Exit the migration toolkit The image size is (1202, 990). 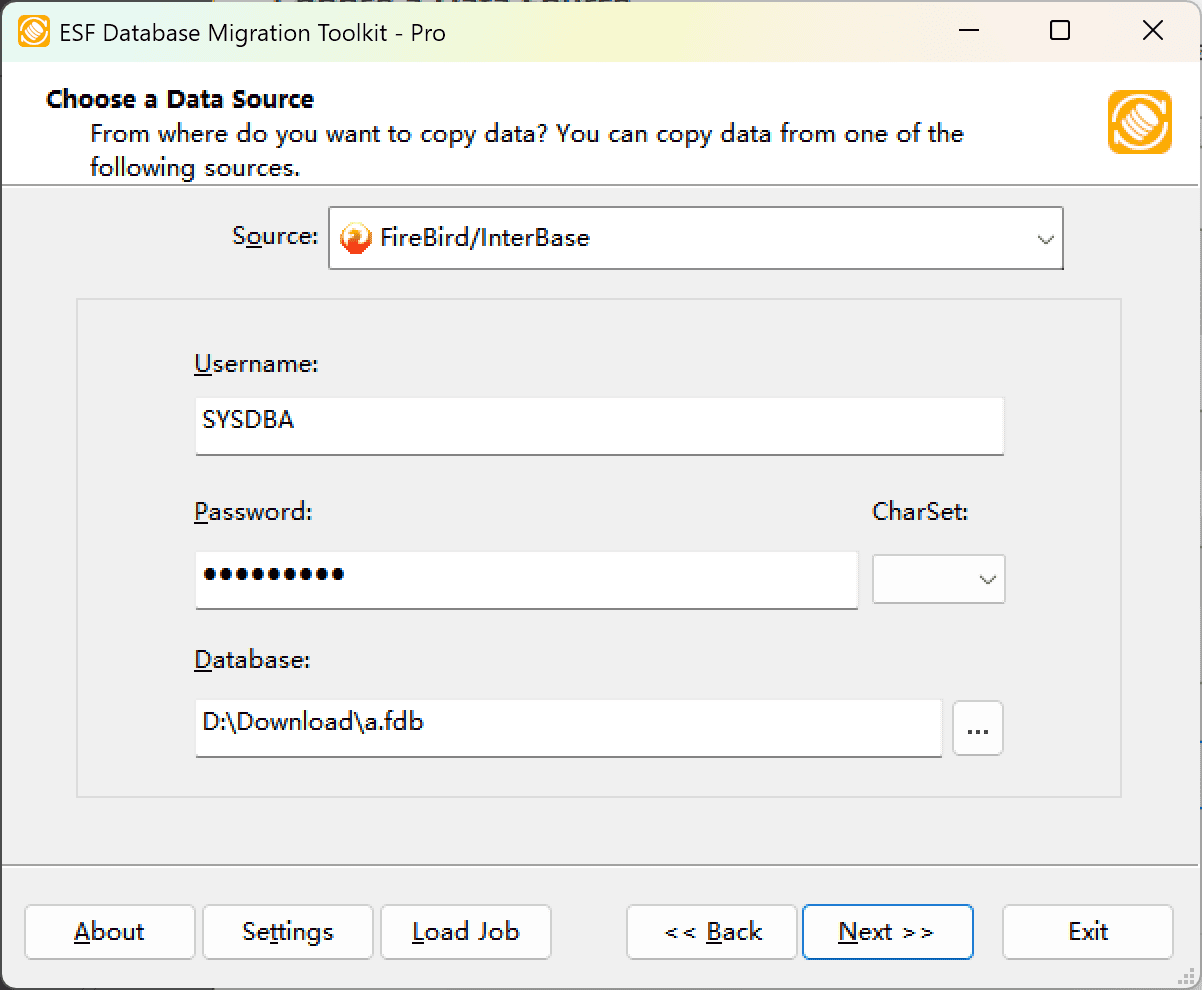click(x=1087, y=931)
